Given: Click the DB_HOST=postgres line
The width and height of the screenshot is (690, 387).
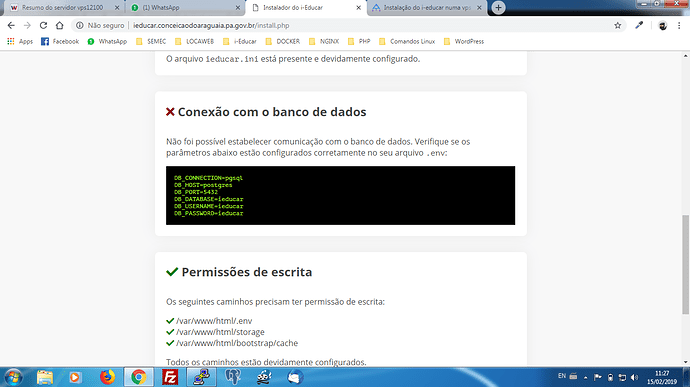Looking at the screenshot, I should point(203,185).
